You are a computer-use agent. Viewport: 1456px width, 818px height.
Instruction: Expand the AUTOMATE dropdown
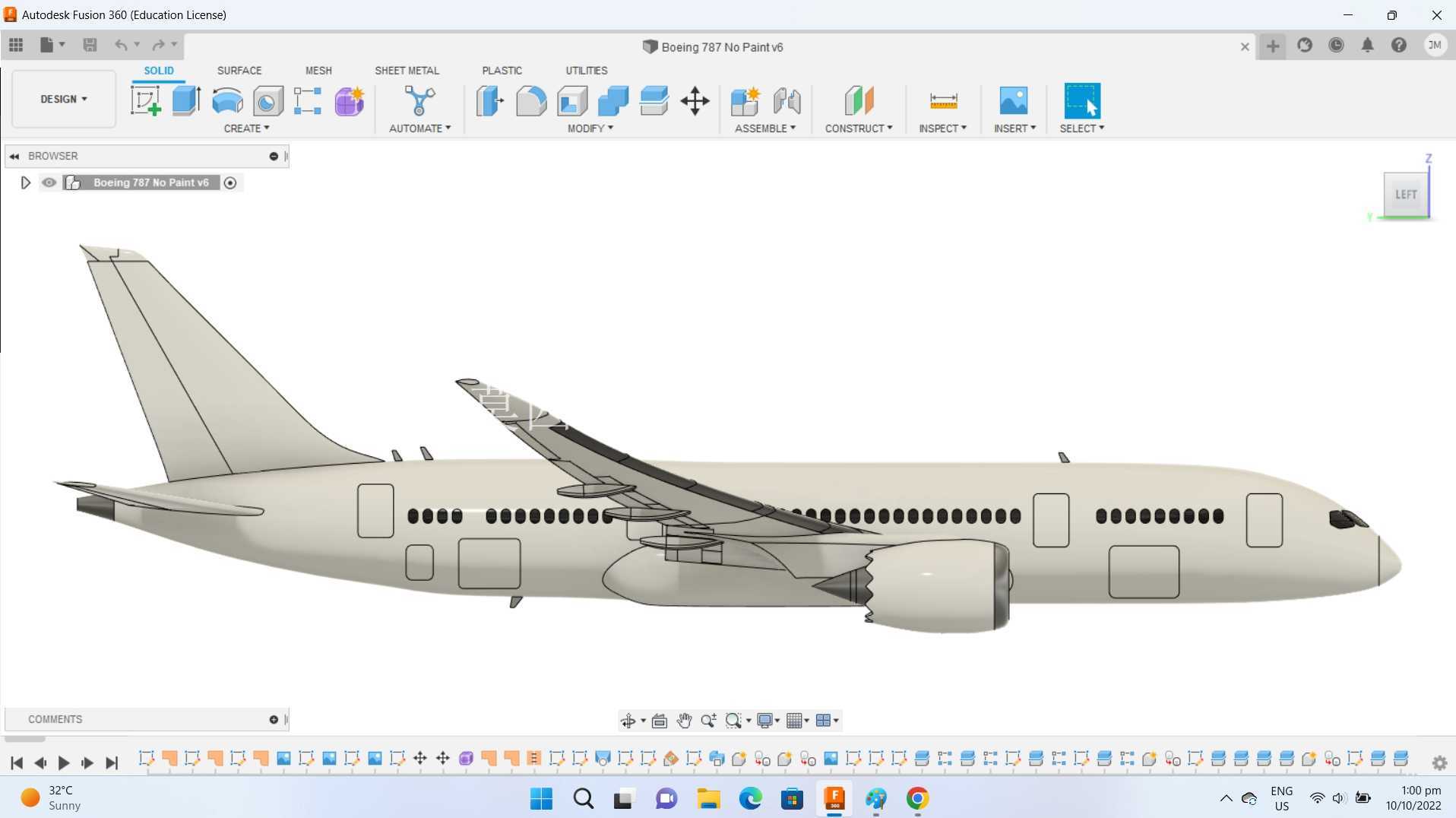tap(419, 128)
